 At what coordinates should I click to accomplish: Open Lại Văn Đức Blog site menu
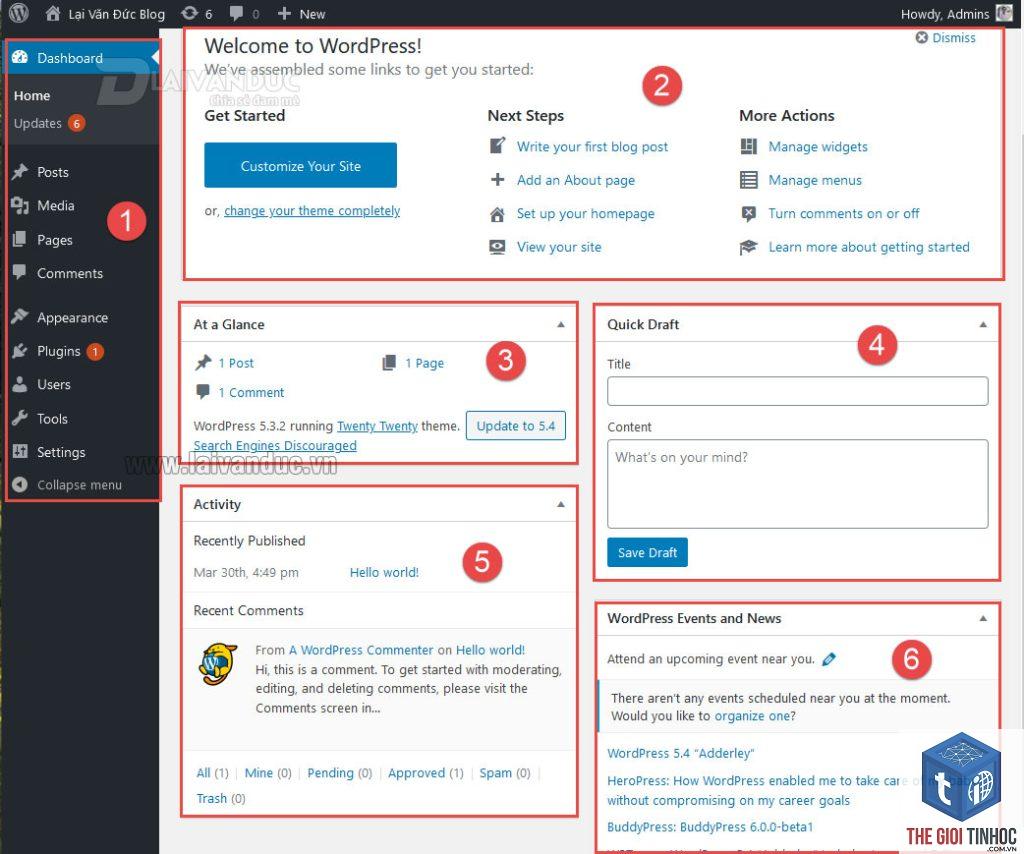coord(117,14)
